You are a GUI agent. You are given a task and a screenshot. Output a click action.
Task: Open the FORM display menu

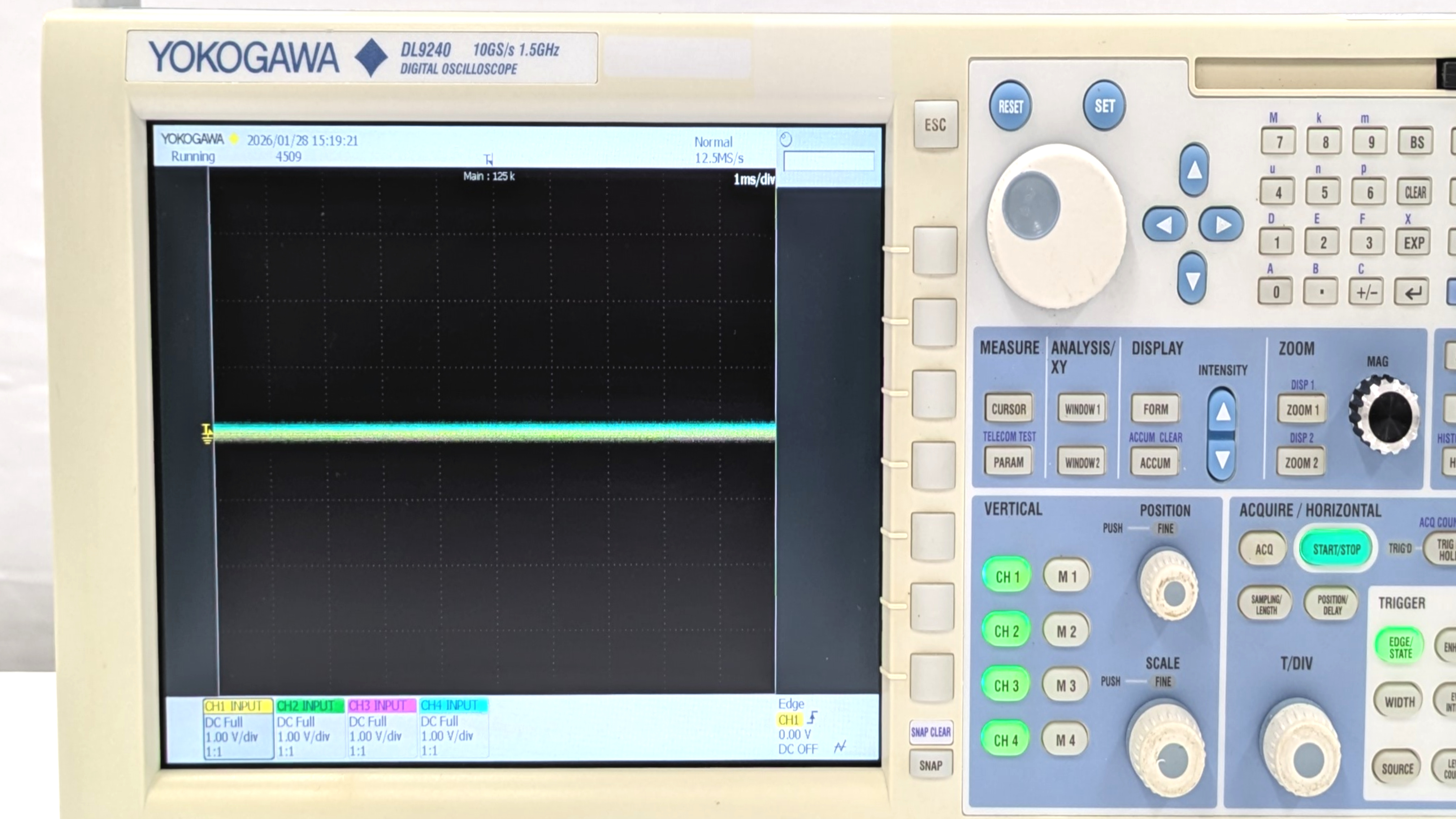tap(1155, 409)
